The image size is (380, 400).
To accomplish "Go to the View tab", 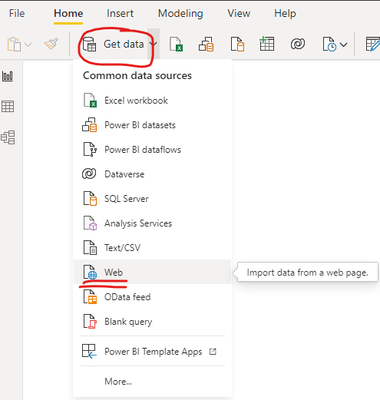I will pos(239,13).
